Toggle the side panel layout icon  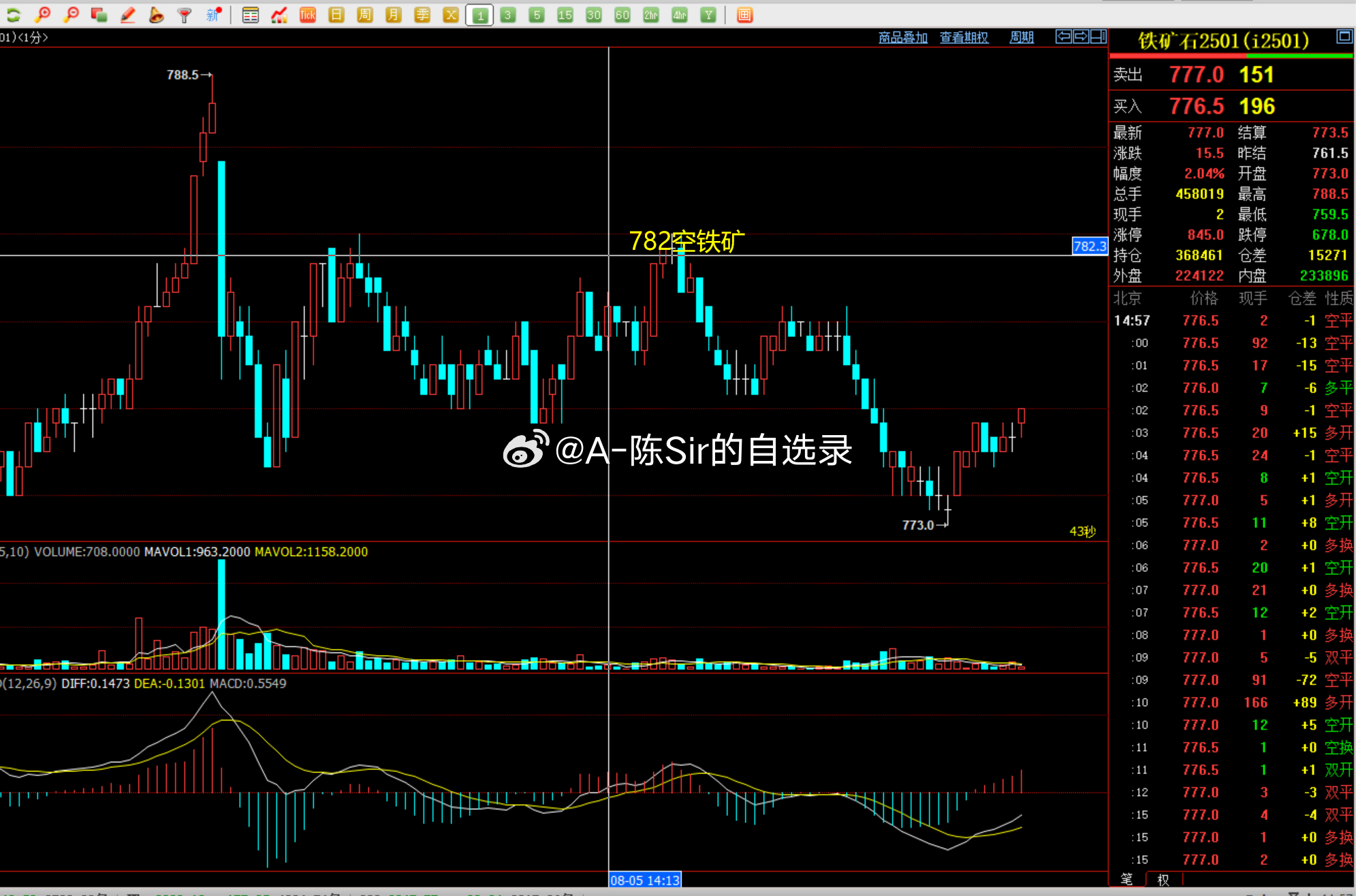point(1099,37)
